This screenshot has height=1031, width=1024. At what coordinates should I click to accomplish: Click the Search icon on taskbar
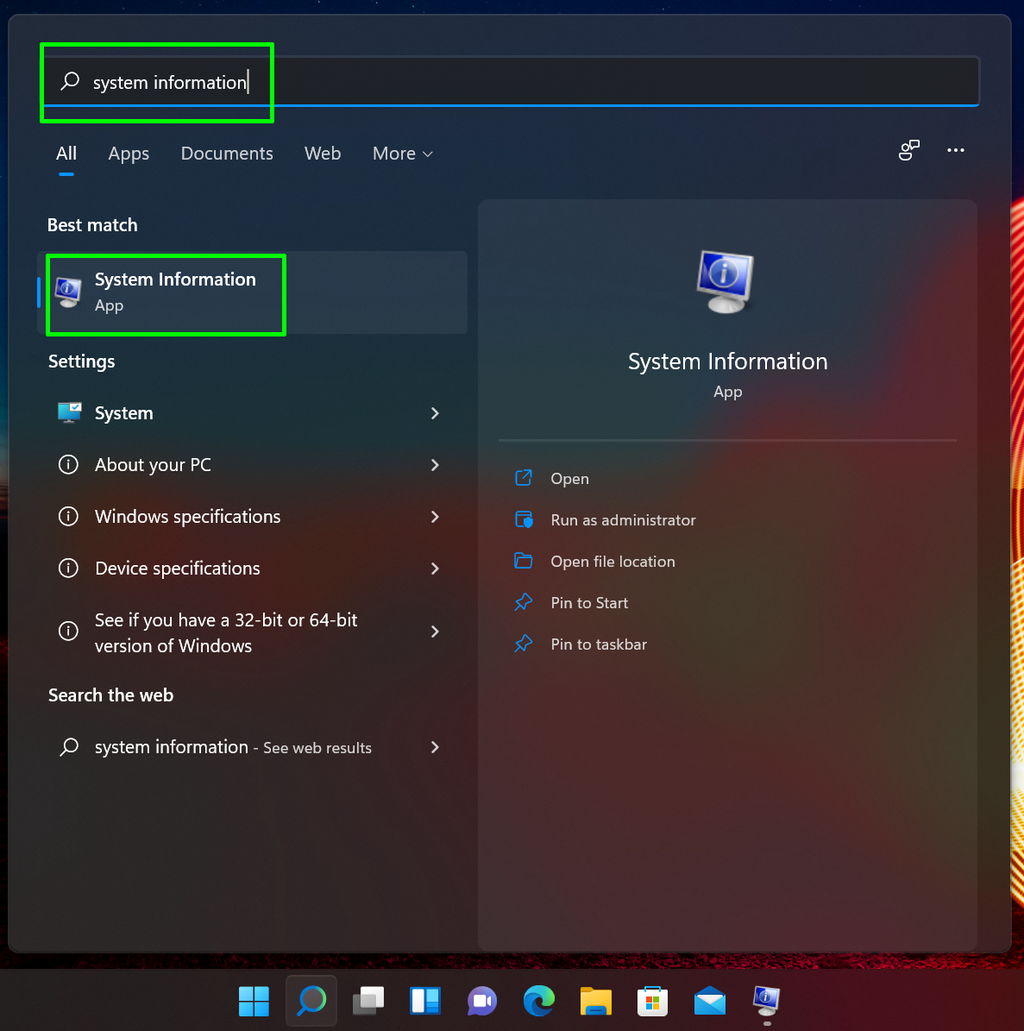click(311, 1001)
